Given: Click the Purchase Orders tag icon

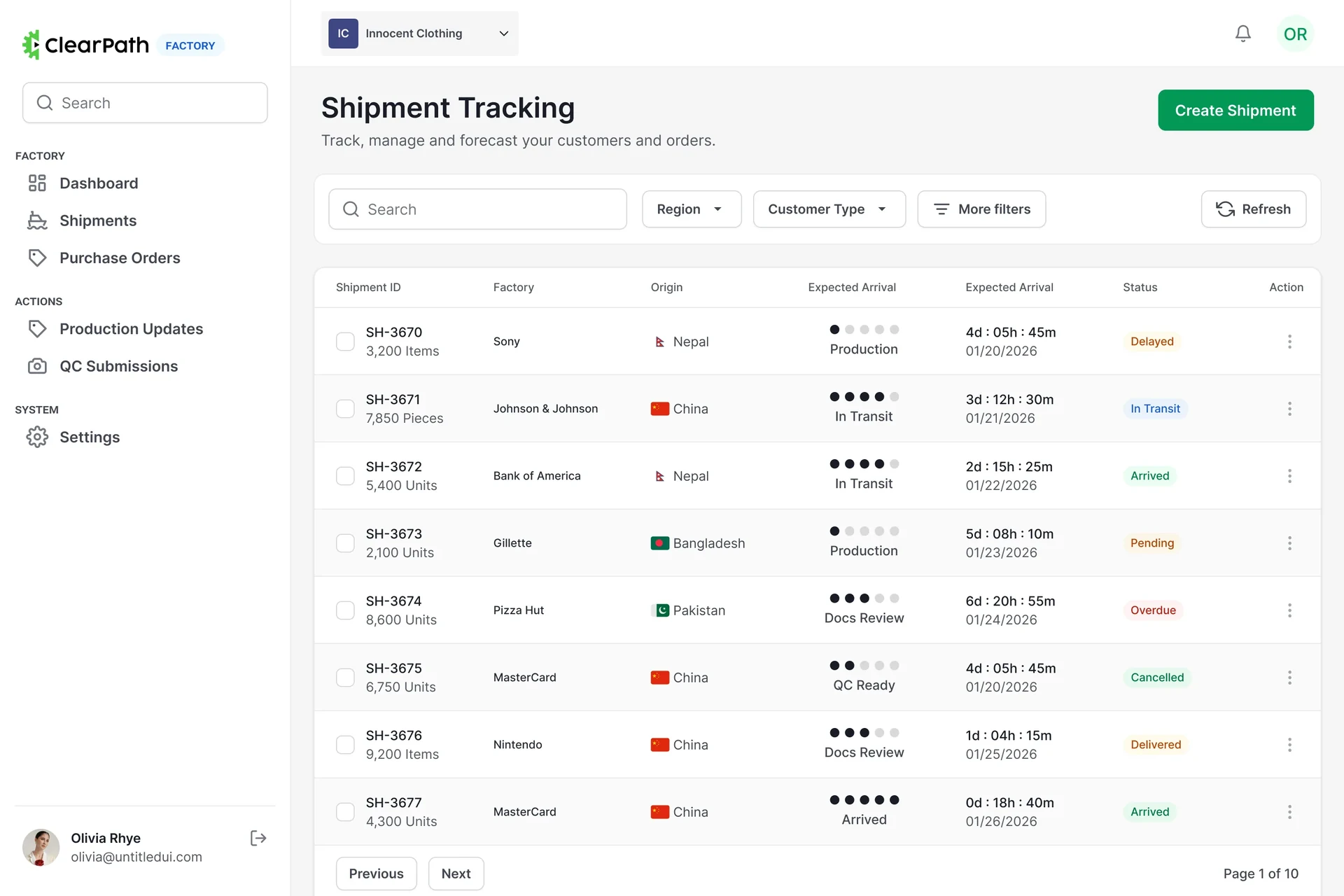Looking at the screenshot, I should (x=37, y=258).
